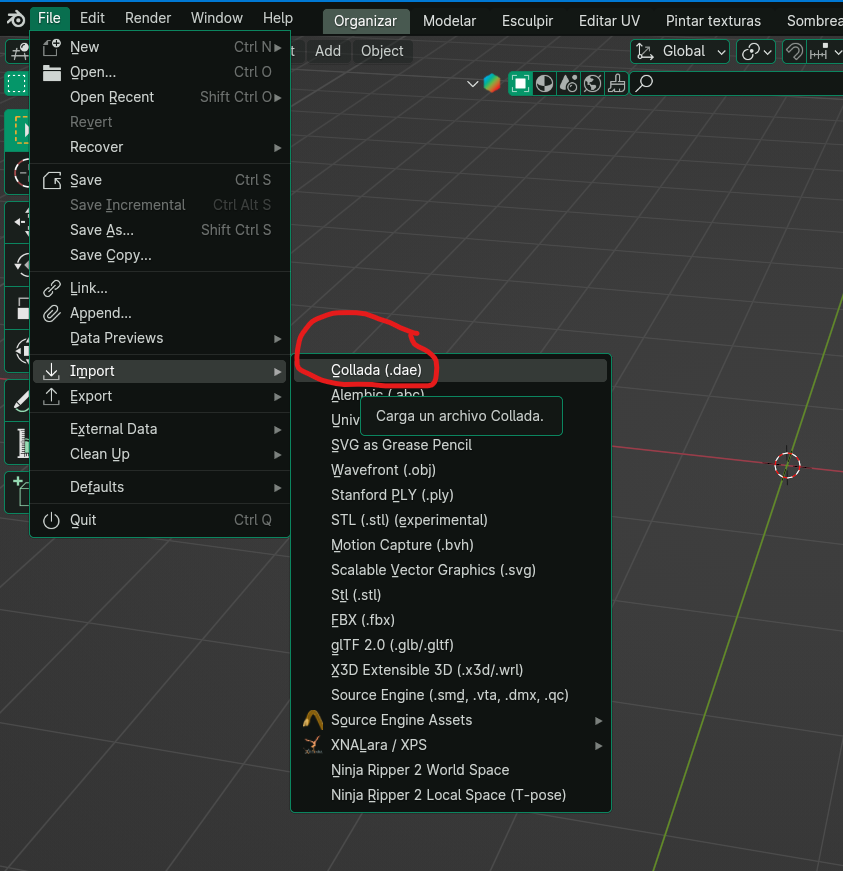Toggle the snapping magnet button
843x871 pixels.
[794, 52]
